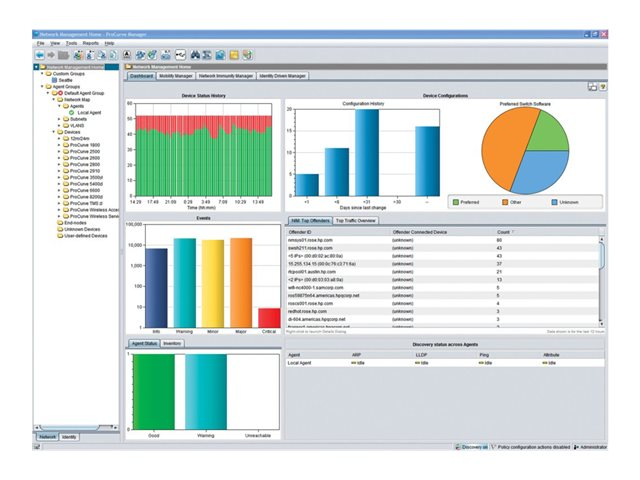The width and height of the screenshot is (640, 480).
Task: Open the Reports menu
Action: click(90, 44)
